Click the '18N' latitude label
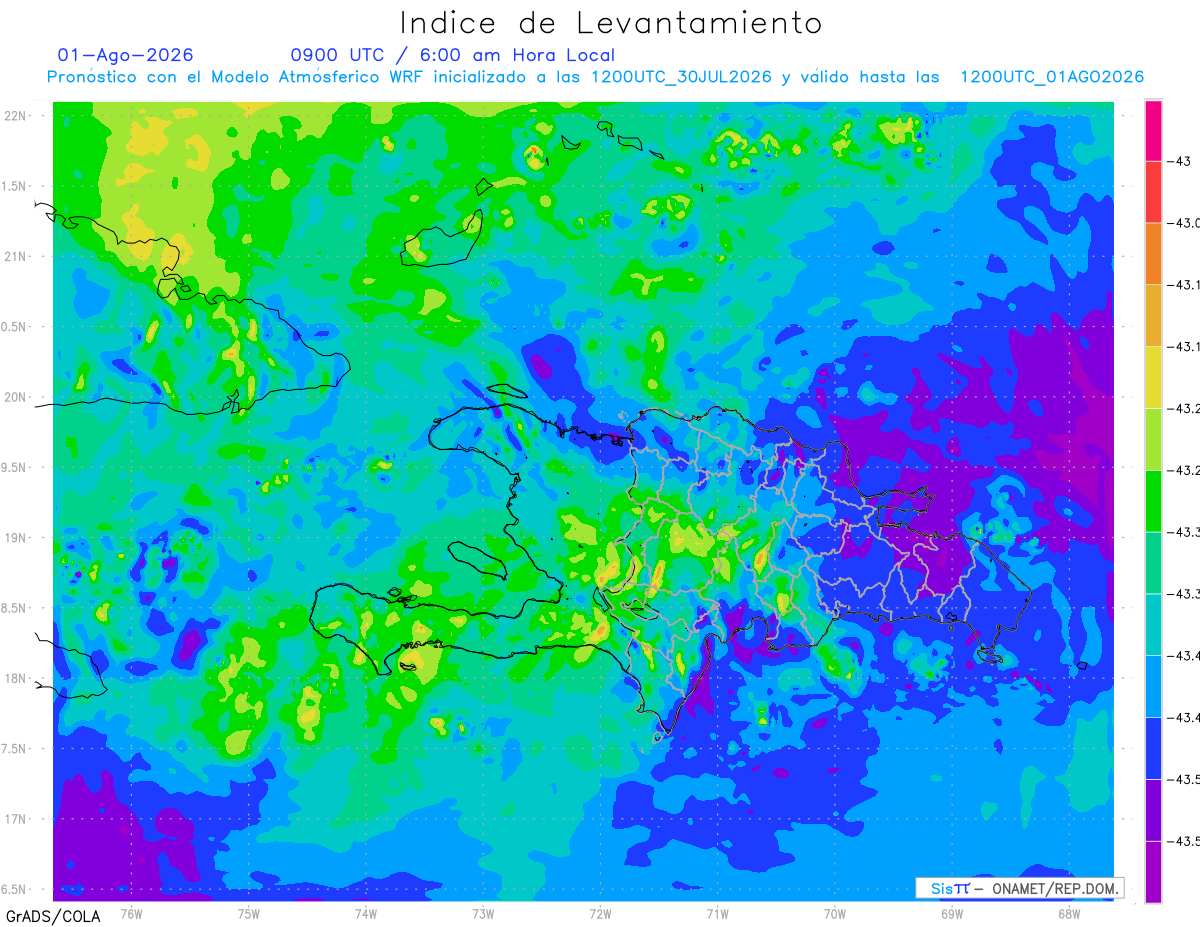Screen dimensions: 1200x927 [x=16, y=678]
